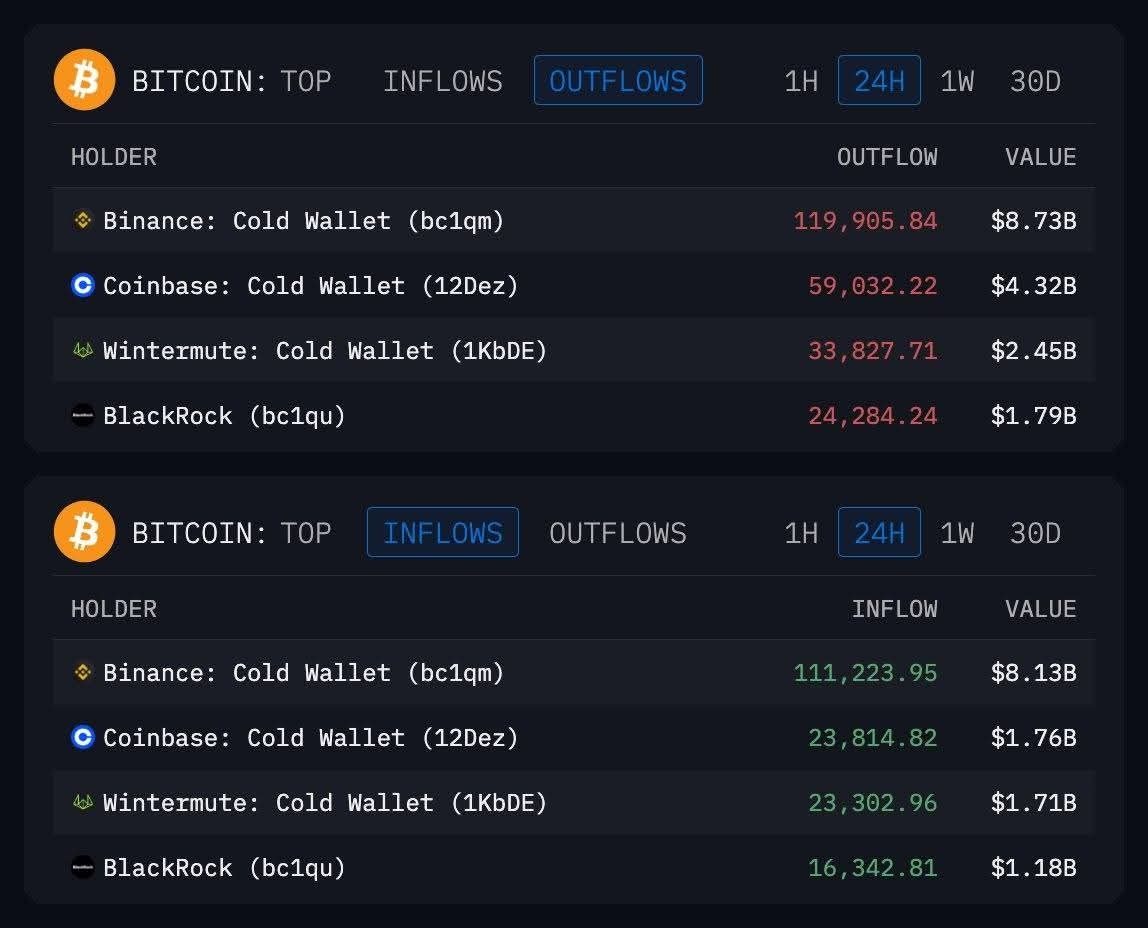This screenshot has height=928, width=1148.
Task: Sort the outflows table by the HOLDER column
Action: (x=114, y=157)
